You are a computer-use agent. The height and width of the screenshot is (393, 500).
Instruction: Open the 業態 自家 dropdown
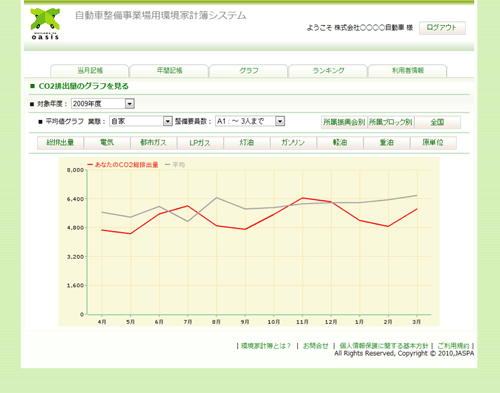pyautogui.click(x=141, y=121)
